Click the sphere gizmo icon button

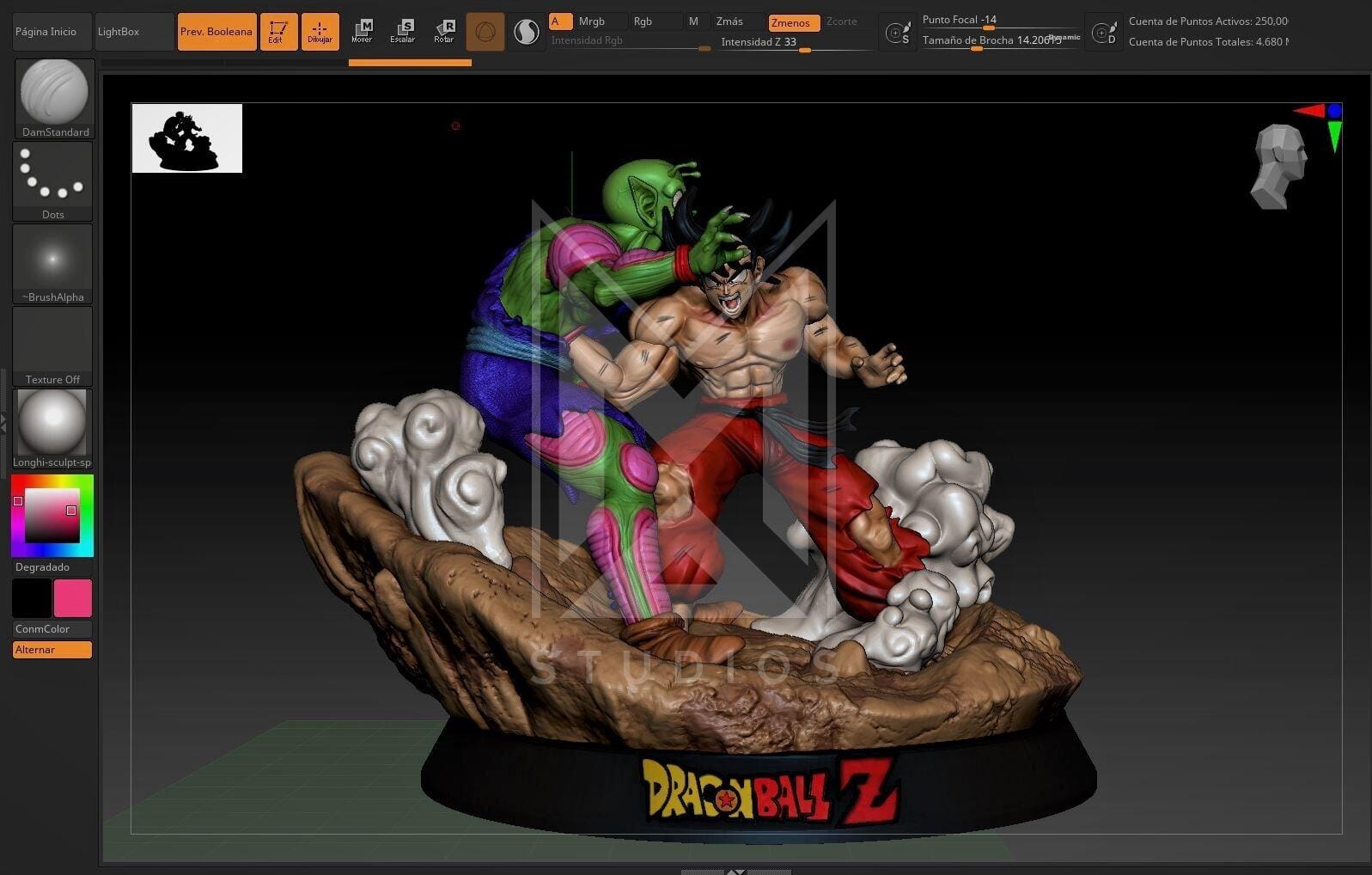click(x=485, y=32)
